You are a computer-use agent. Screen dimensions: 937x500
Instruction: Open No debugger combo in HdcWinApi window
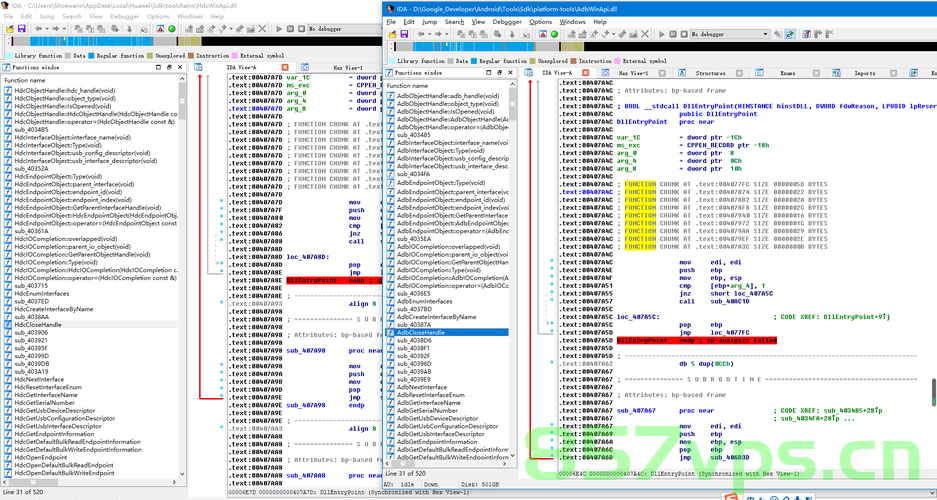[345, 29]
